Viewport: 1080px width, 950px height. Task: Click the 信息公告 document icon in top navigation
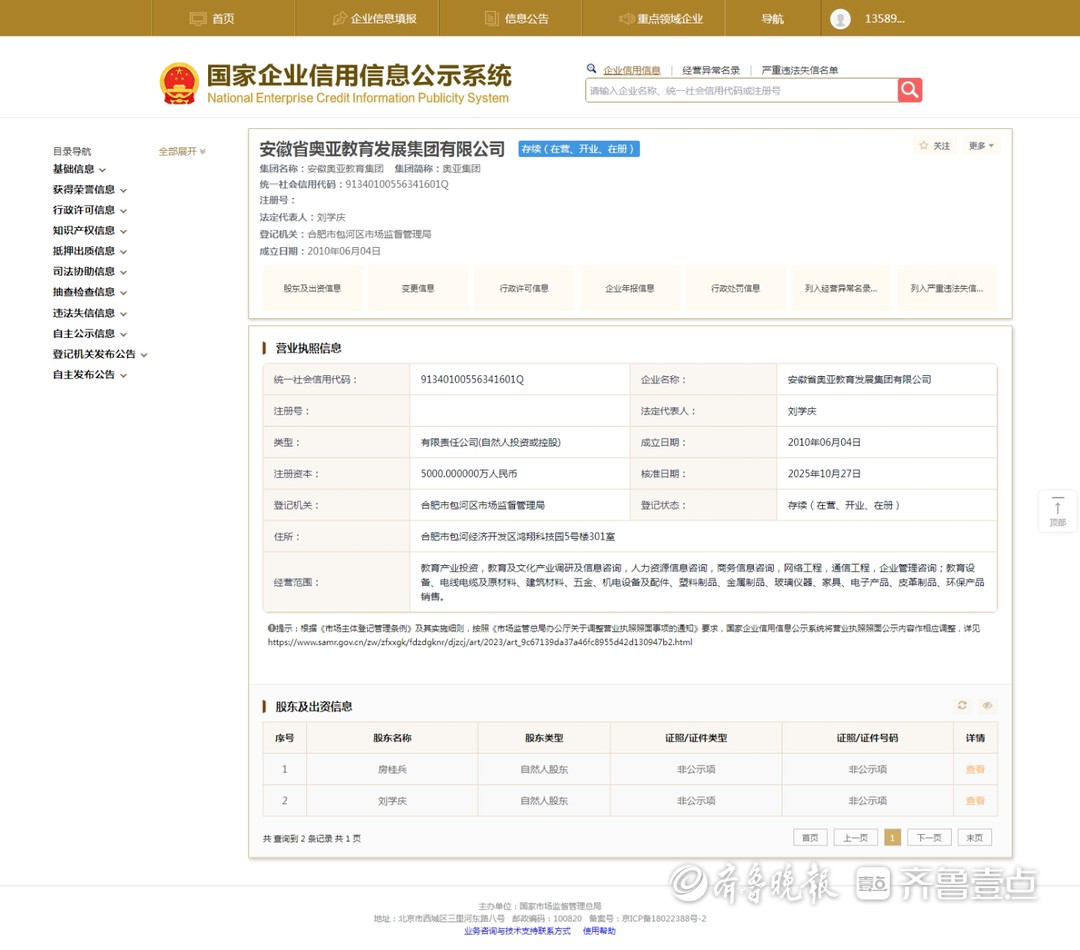tap(491, 19)
